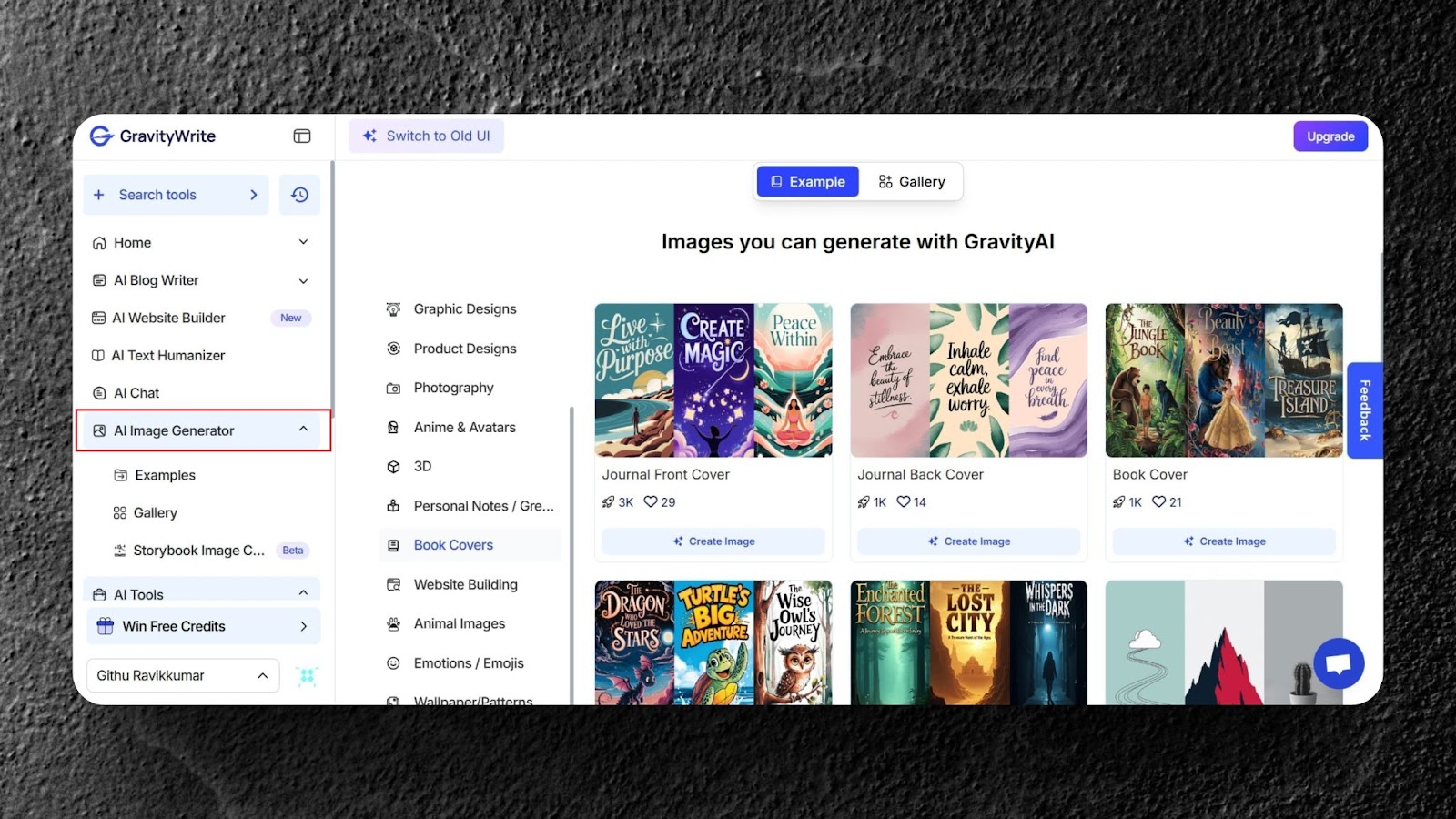Select the Graphic Designs category
This screenshot has height=819, width=1456.
465,309
